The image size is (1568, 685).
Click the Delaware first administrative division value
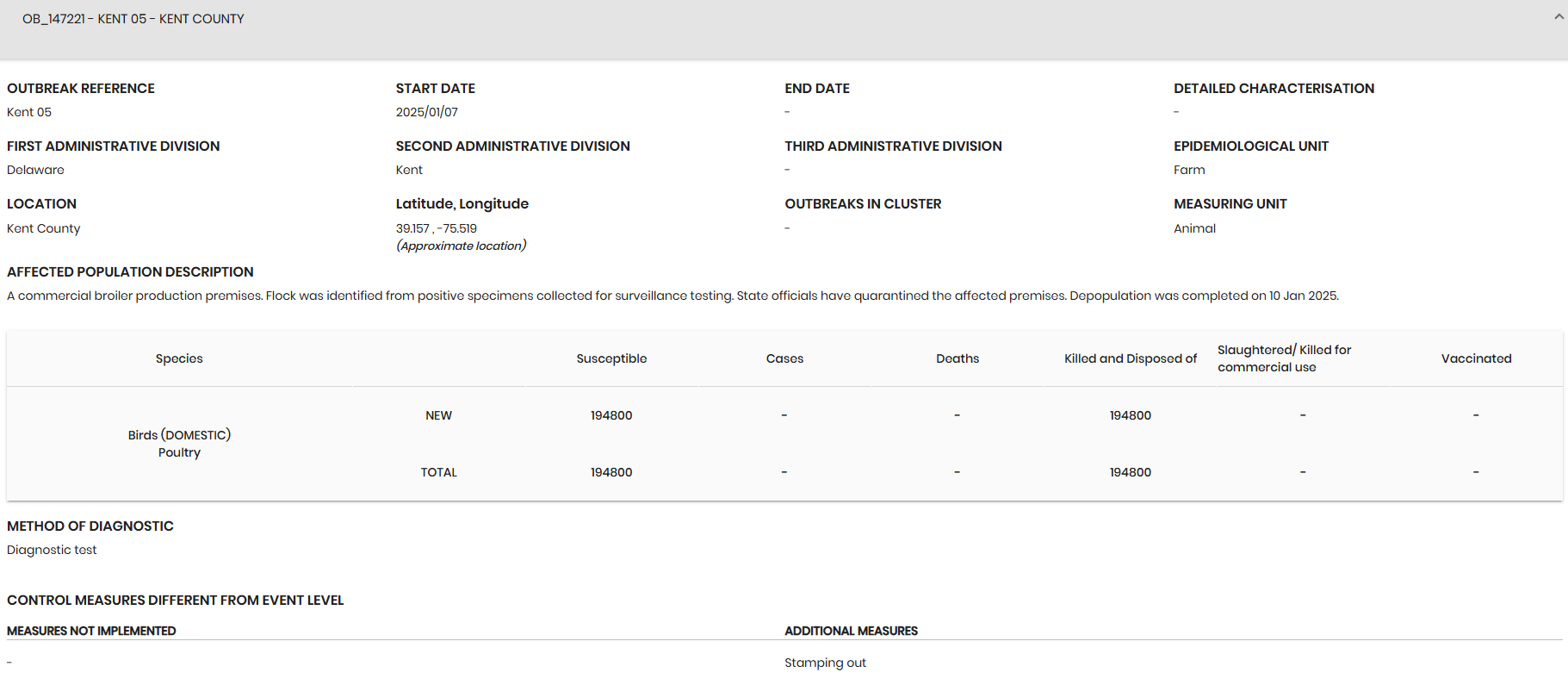[x=35, y=170]
